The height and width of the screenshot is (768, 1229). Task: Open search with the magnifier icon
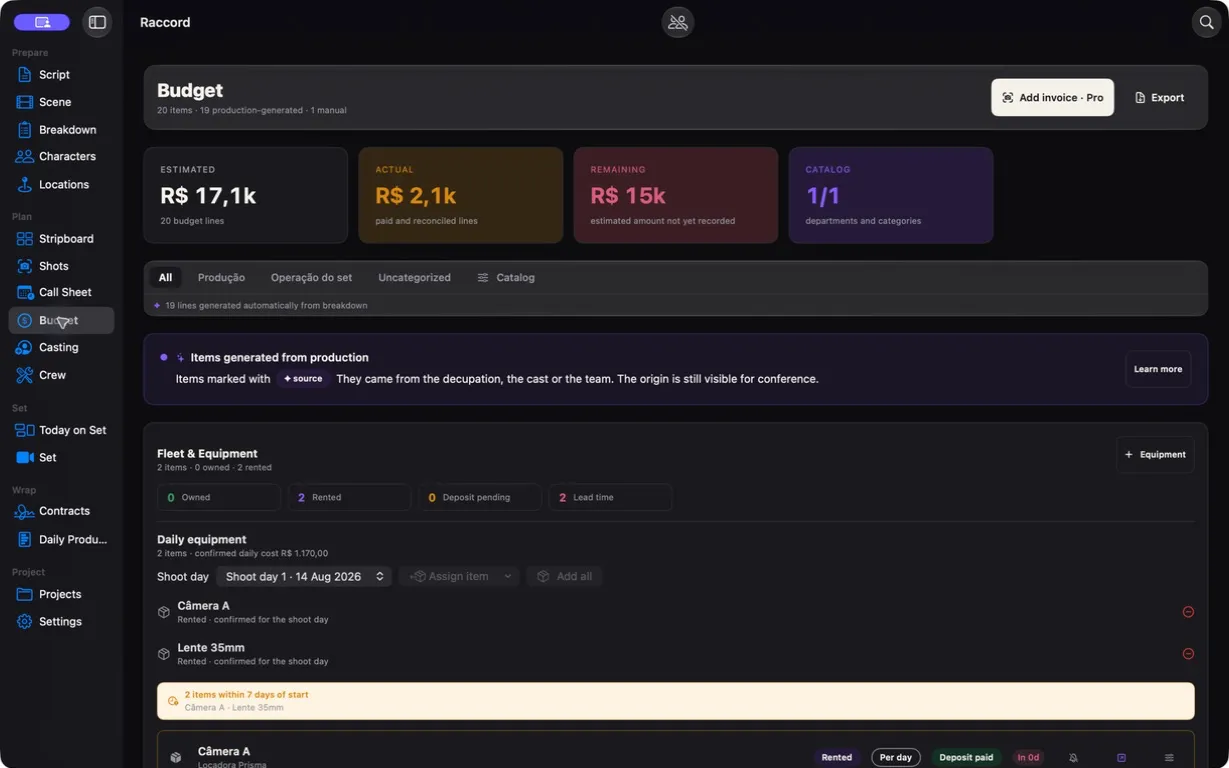point(1207,22)
